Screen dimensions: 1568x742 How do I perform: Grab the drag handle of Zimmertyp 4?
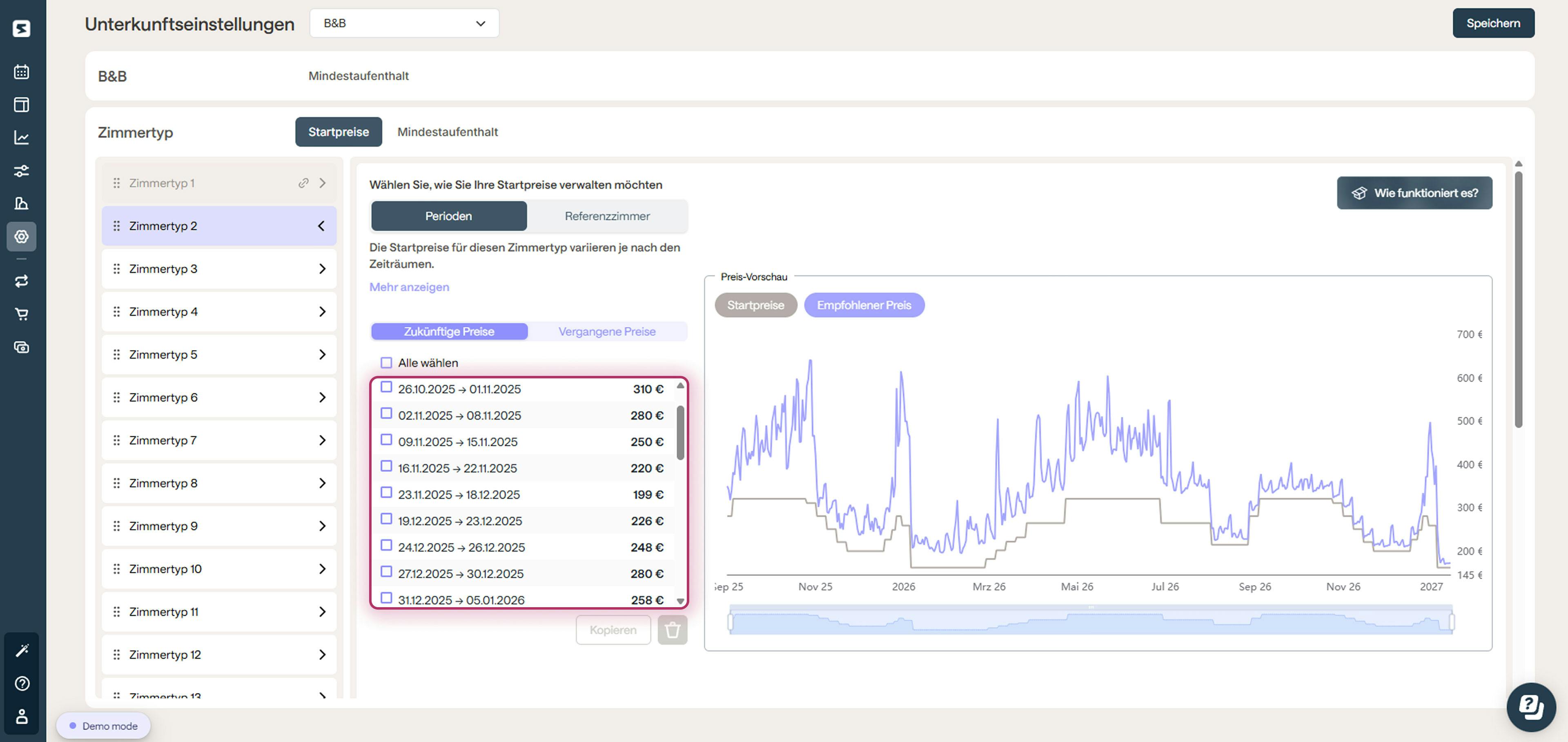tap(116, 311)
